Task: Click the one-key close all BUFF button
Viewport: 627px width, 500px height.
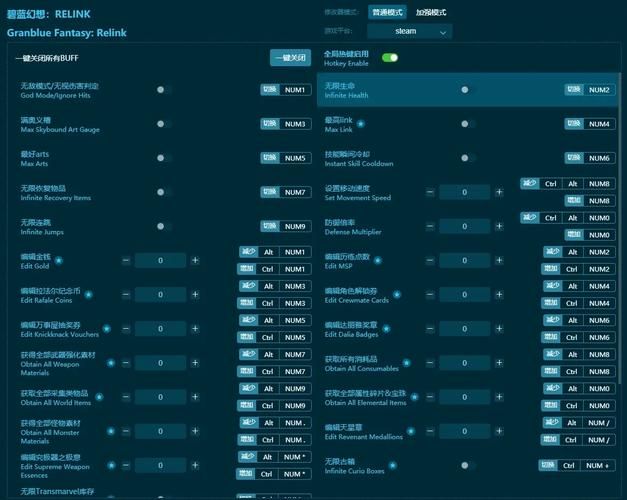Action: tap(290, 58)
